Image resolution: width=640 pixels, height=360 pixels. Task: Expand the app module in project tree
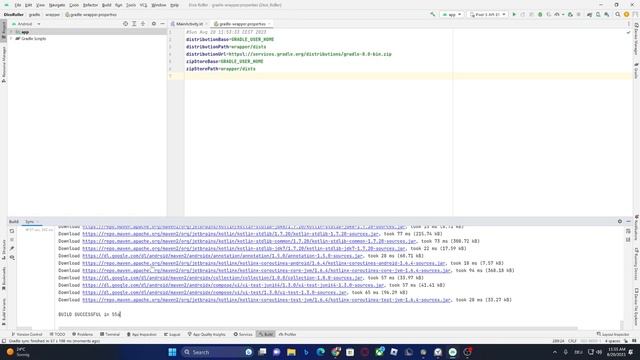click(x=11, y=32)
